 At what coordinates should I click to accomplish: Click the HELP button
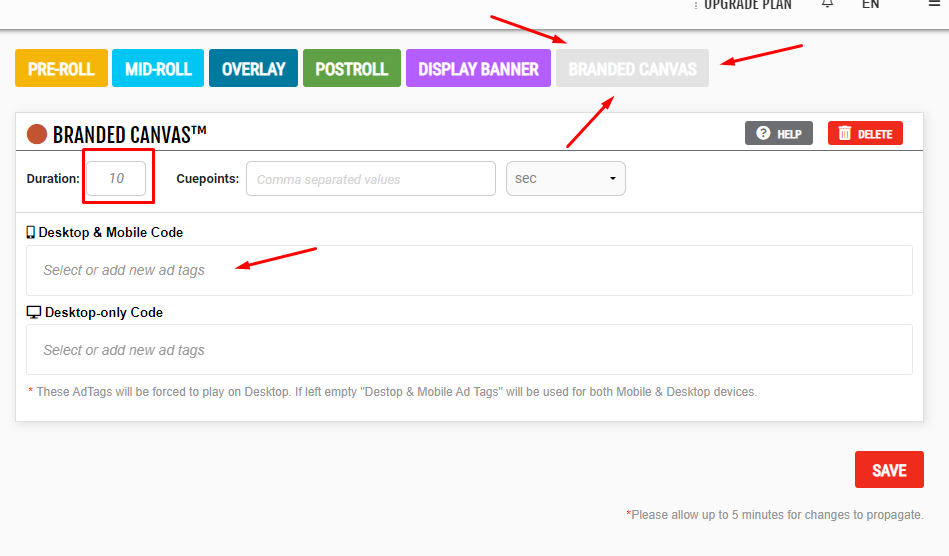779,134
